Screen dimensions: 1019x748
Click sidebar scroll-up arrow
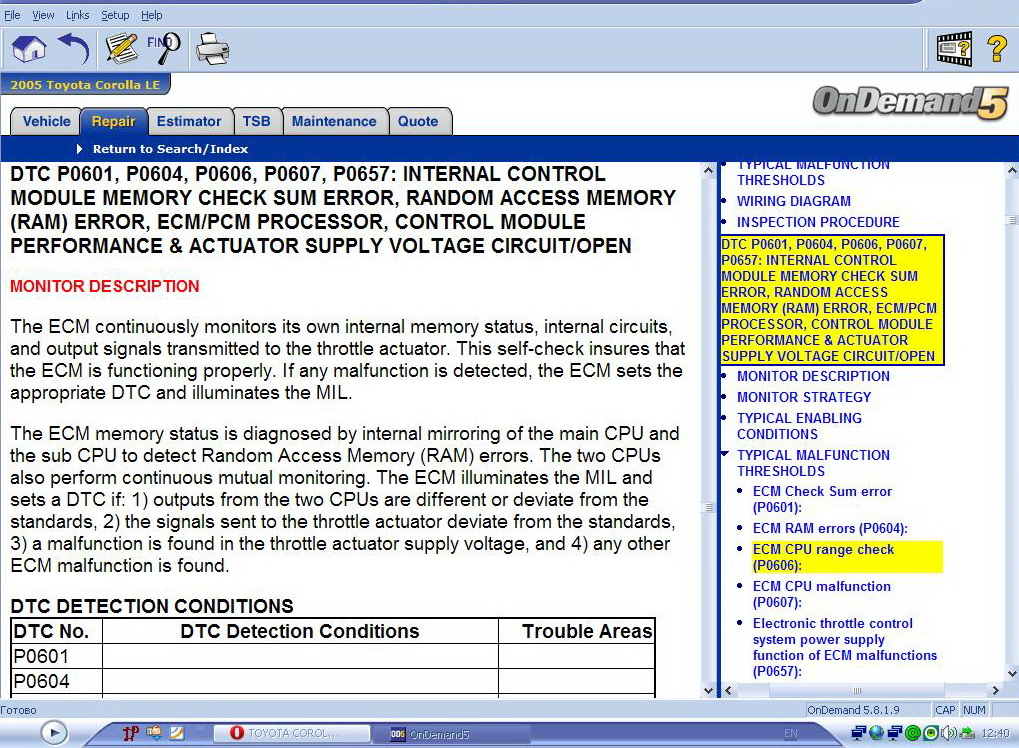[1012, 171]
